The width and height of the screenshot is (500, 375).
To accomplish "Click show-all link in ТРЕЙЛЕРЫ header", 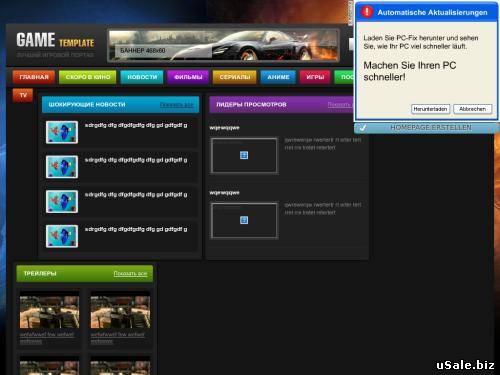I will [130, 274].
